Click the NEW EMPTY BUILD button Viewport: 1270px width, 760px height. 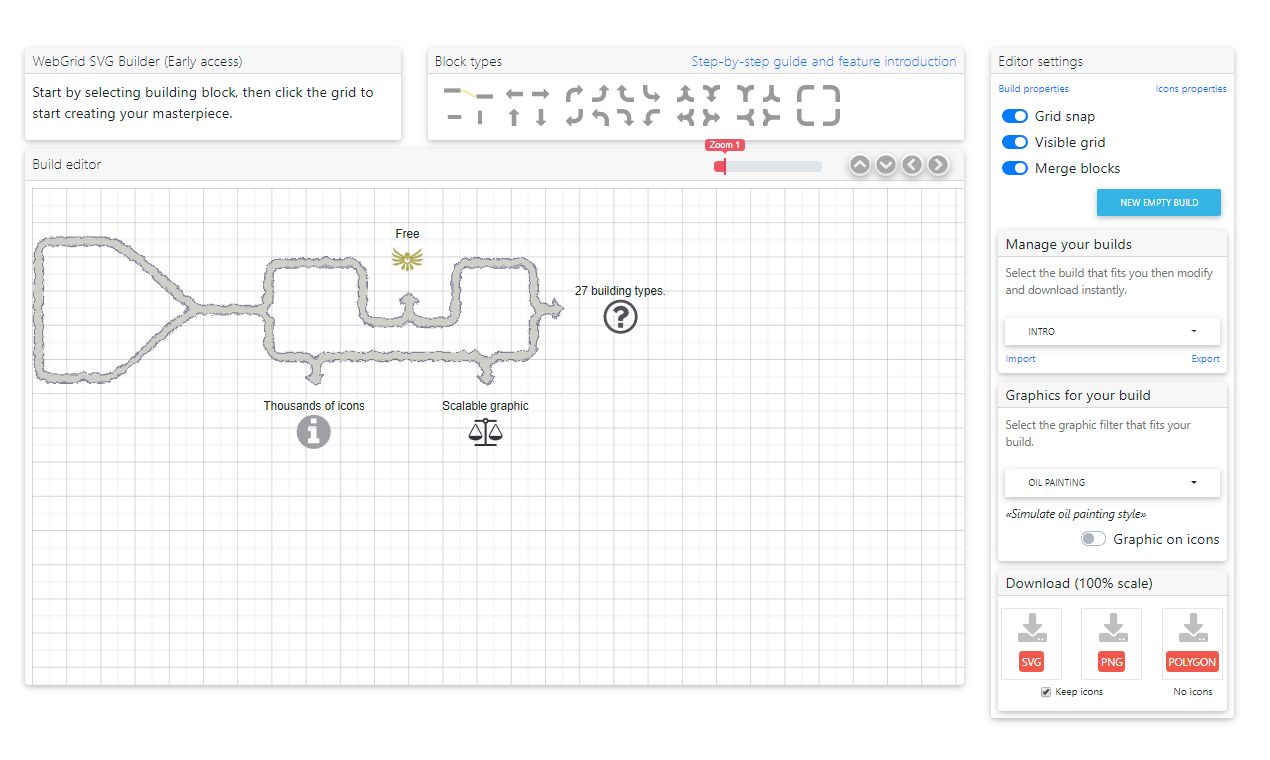1158,202
